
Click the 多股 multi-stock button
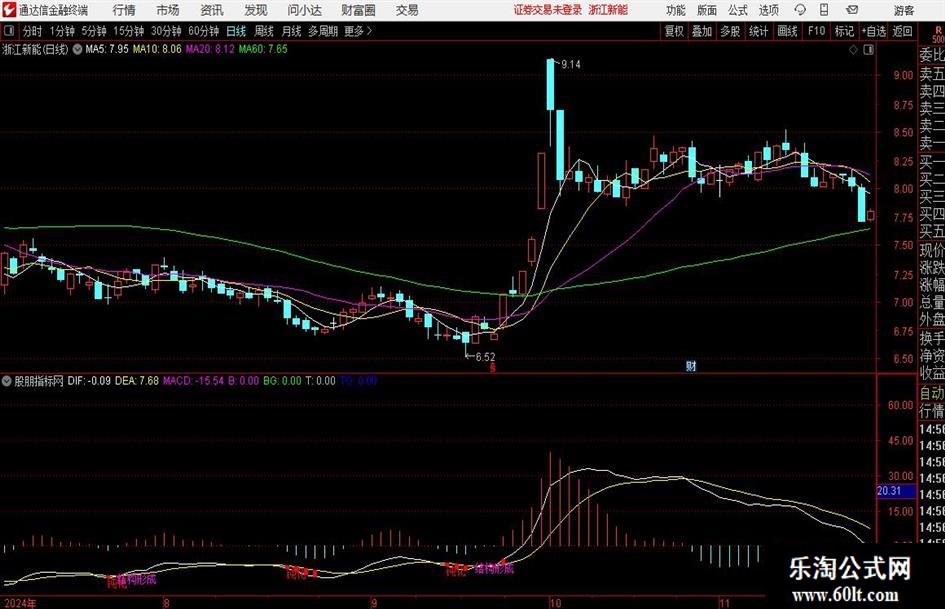(x=730, y=31)
